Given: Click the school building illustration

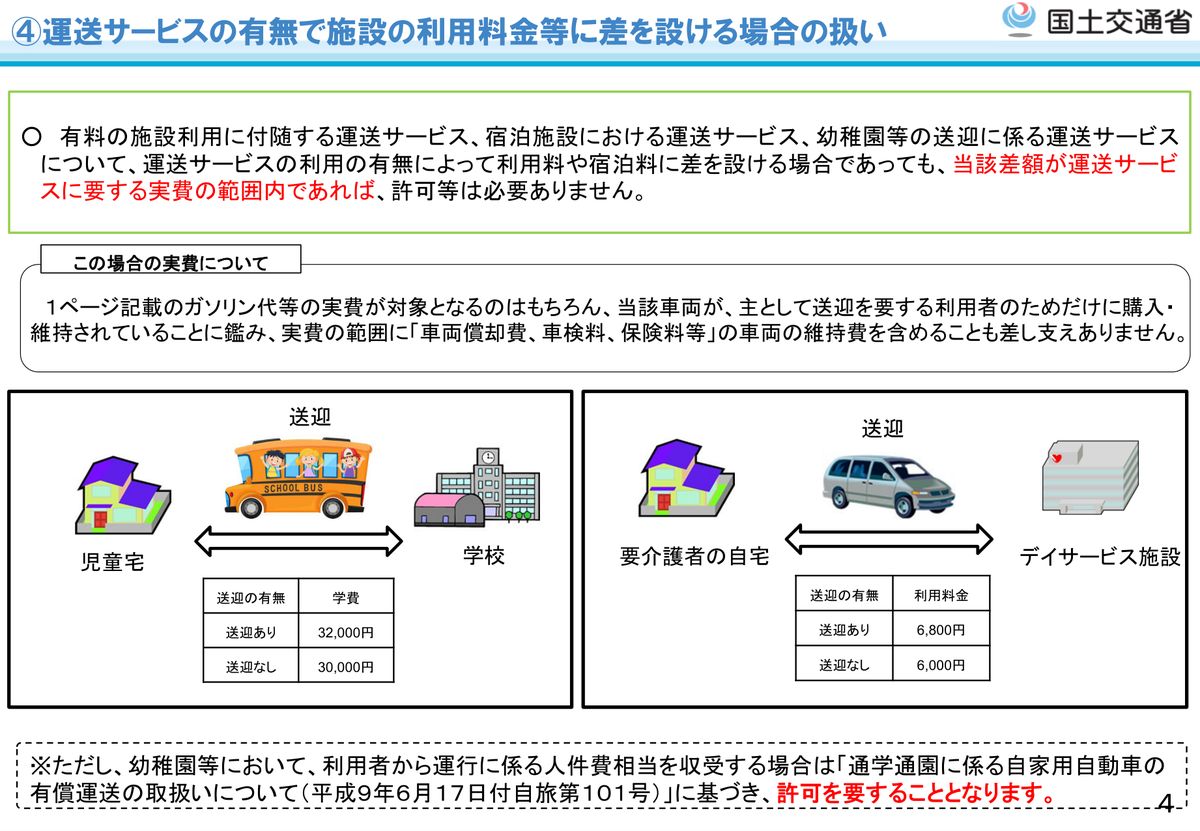Looking at the screenshot, I should (477, 487).
